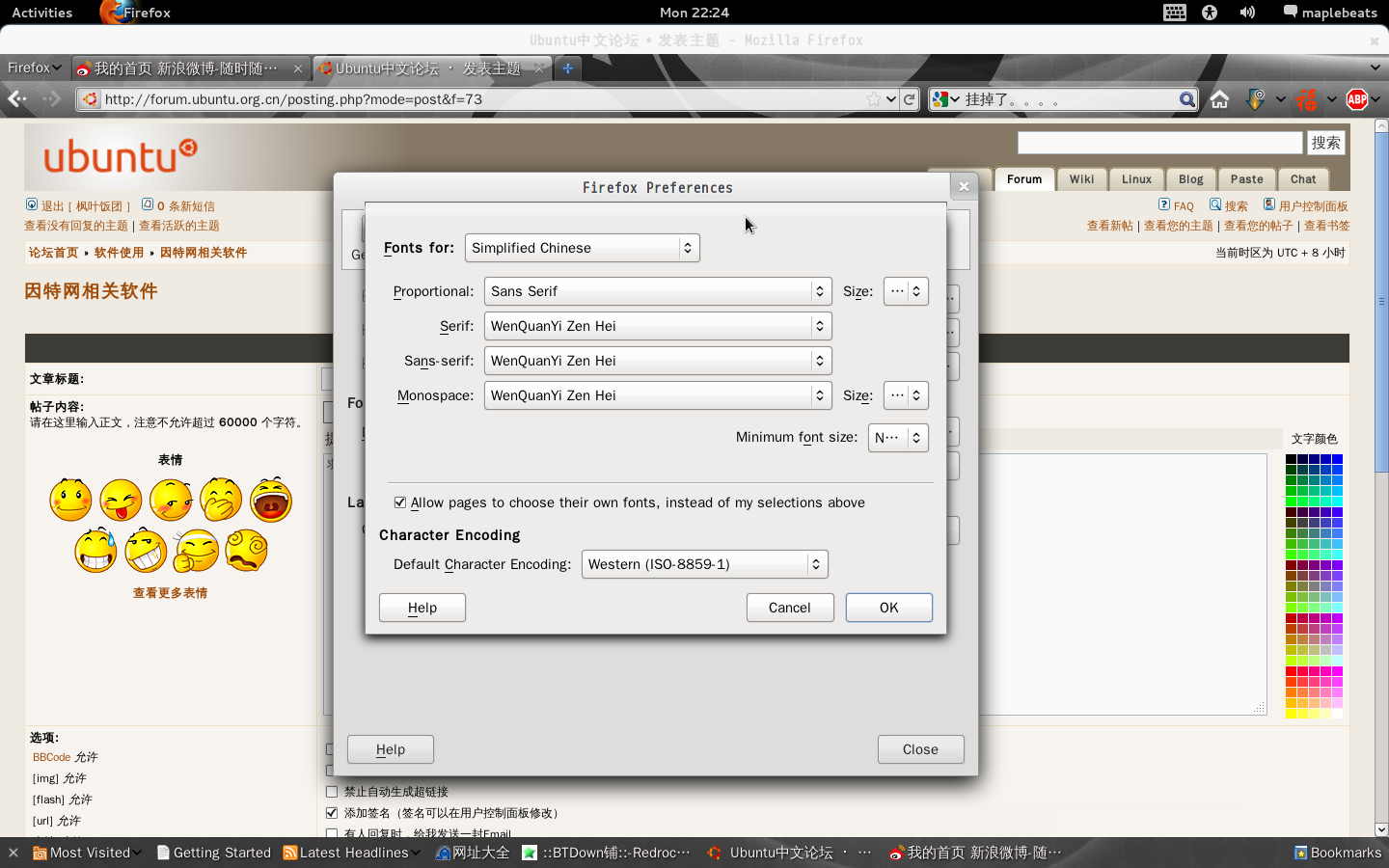Close the bookmarks toolbar X icon
The width and height of the screenshot is (1389, 868).
click(13, 853)
